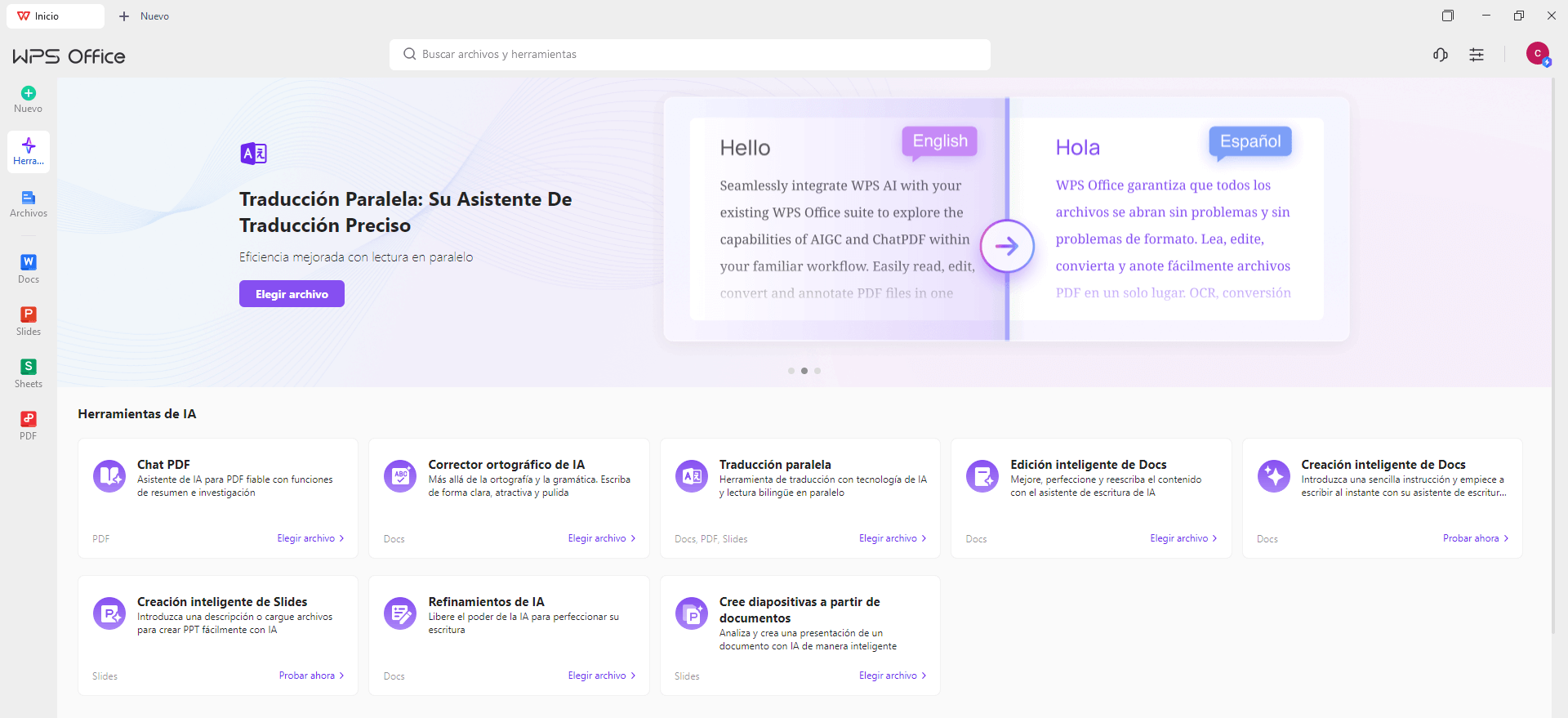Open Archivos in the sidebar
The height and width of the screenshot is (718, 1568).
29,204
